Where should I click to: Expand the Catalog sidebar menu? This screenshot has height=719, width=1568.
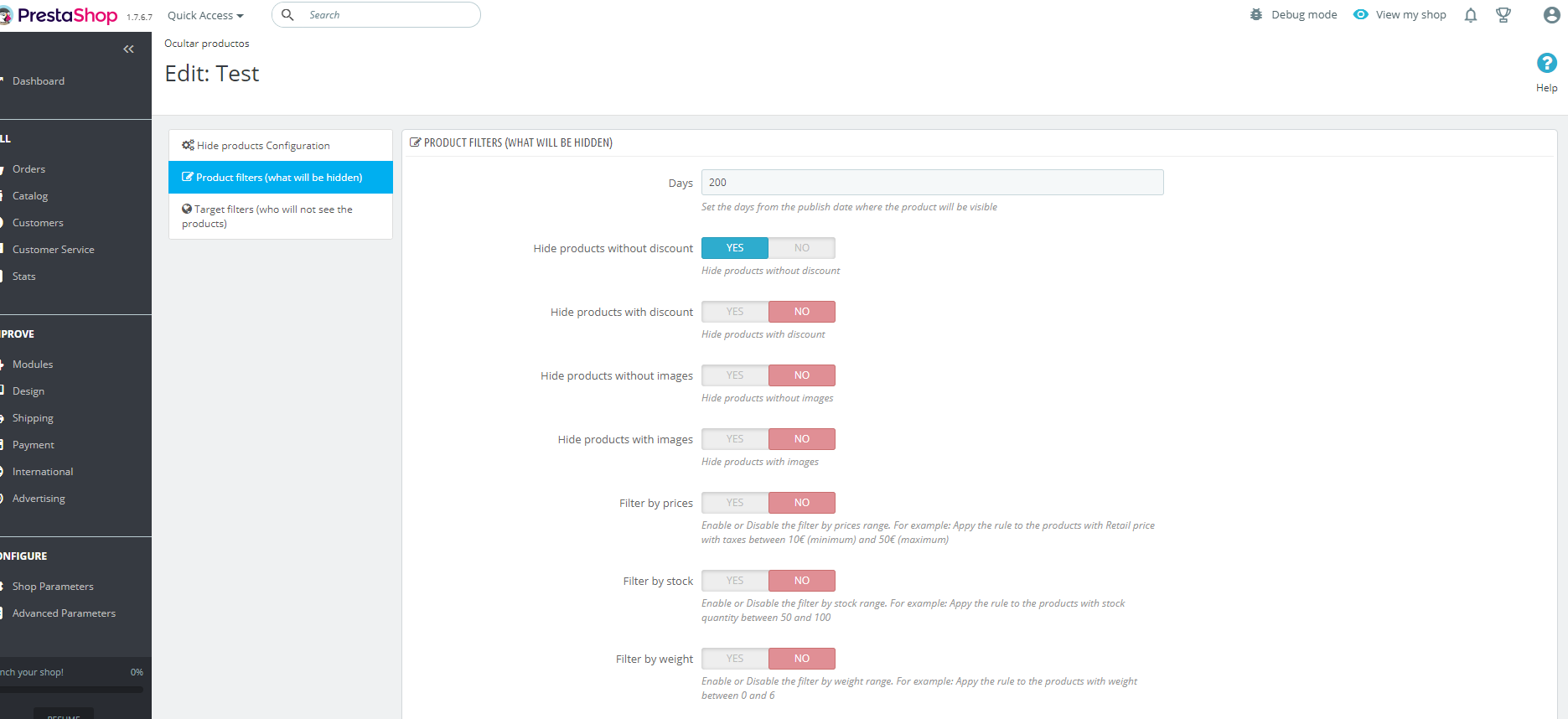[x=30, y=196]
